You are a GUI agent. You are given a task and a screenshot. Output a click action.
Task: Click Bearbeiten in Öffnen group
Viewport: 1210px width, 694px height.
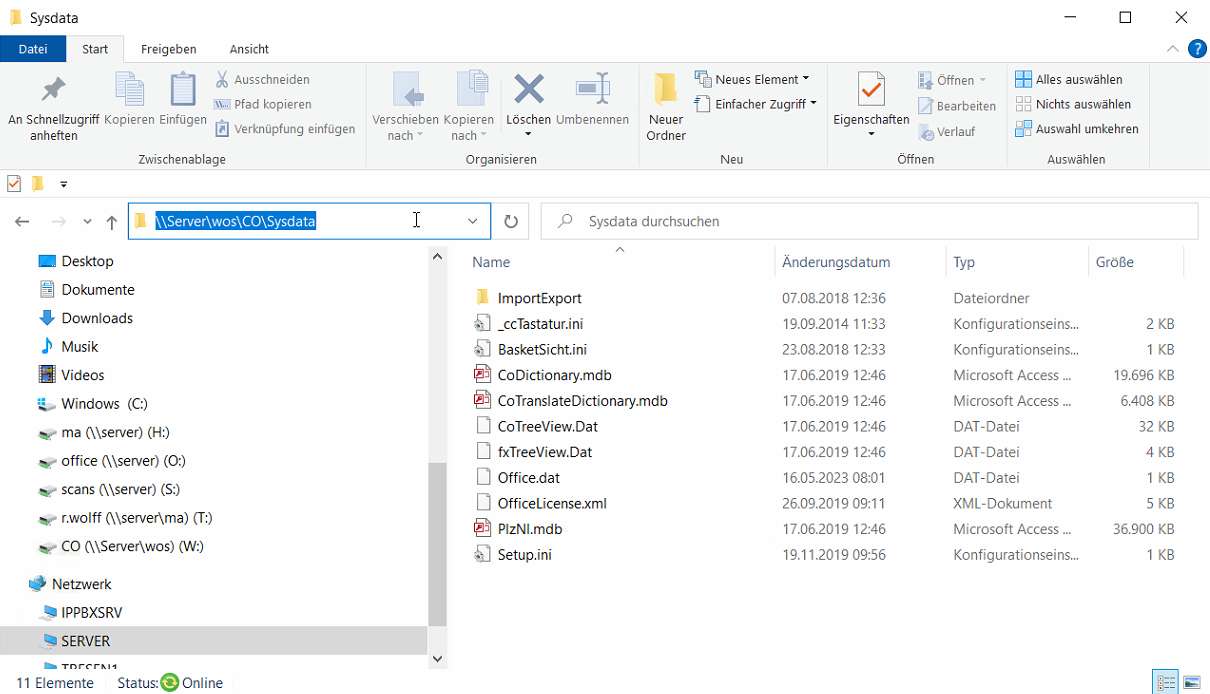[957, 106]
